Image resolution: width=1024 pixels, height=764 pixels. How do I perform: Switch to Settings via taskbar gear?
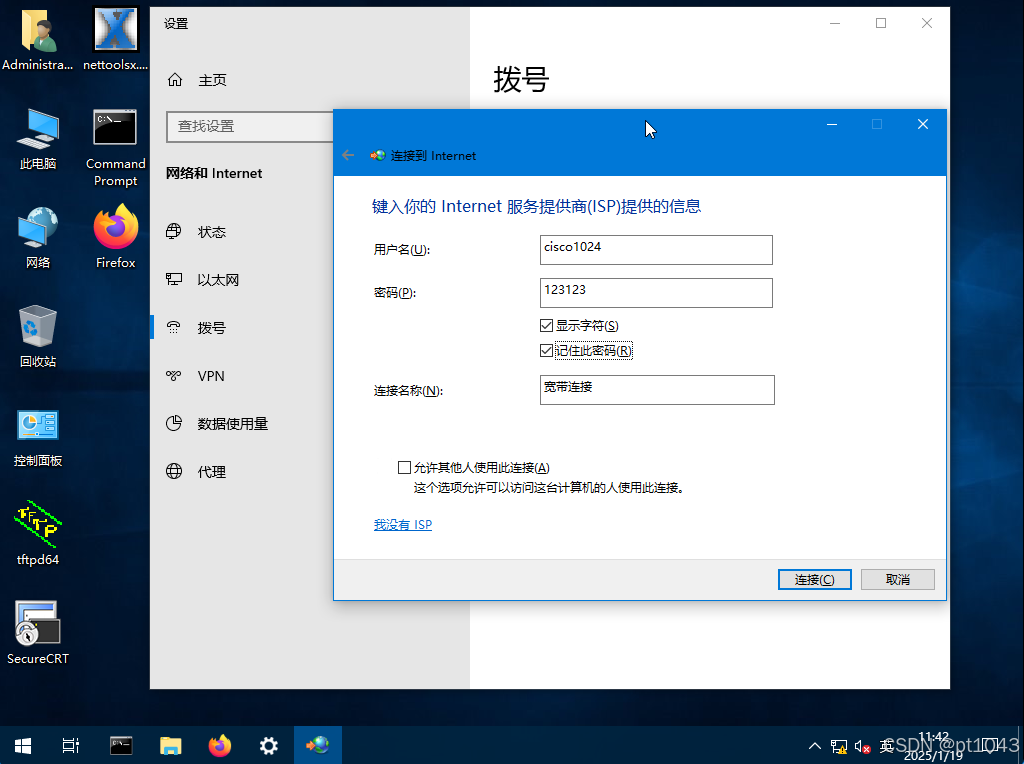(x=268, y=745)
